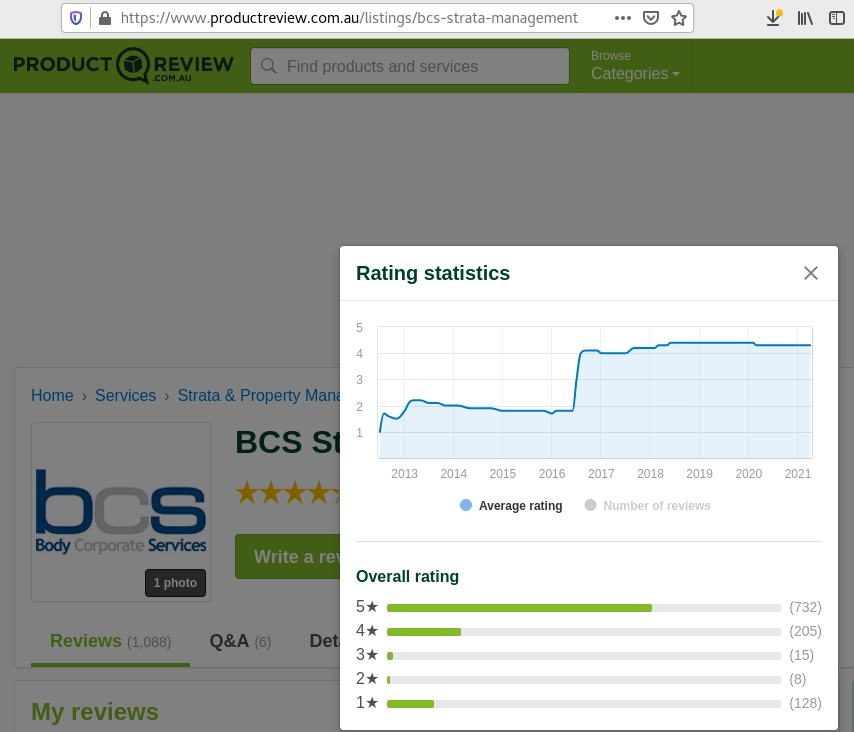Click the 2013 label on the chart axis
This screenshot has height=732, width=854.
click(x=404, y=474)
